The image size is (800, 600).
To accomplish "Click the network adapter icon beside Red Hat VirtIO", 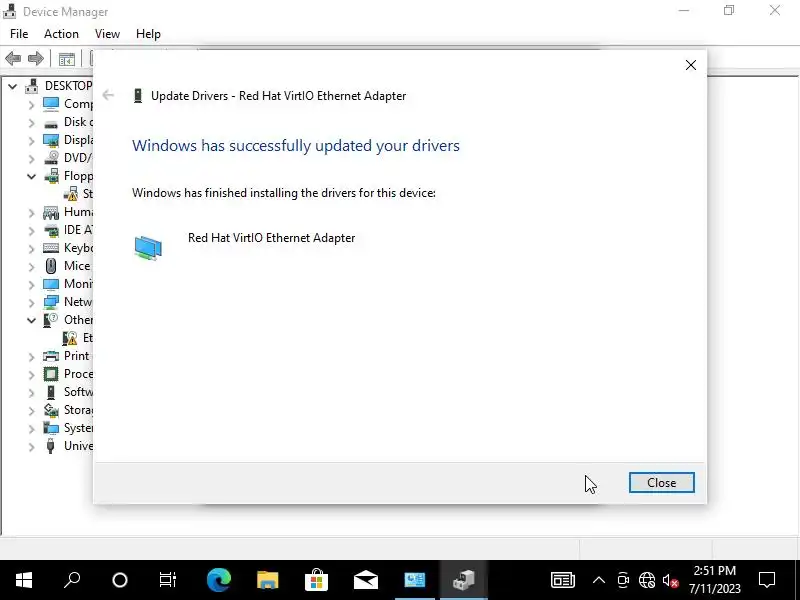I will 148,248.
